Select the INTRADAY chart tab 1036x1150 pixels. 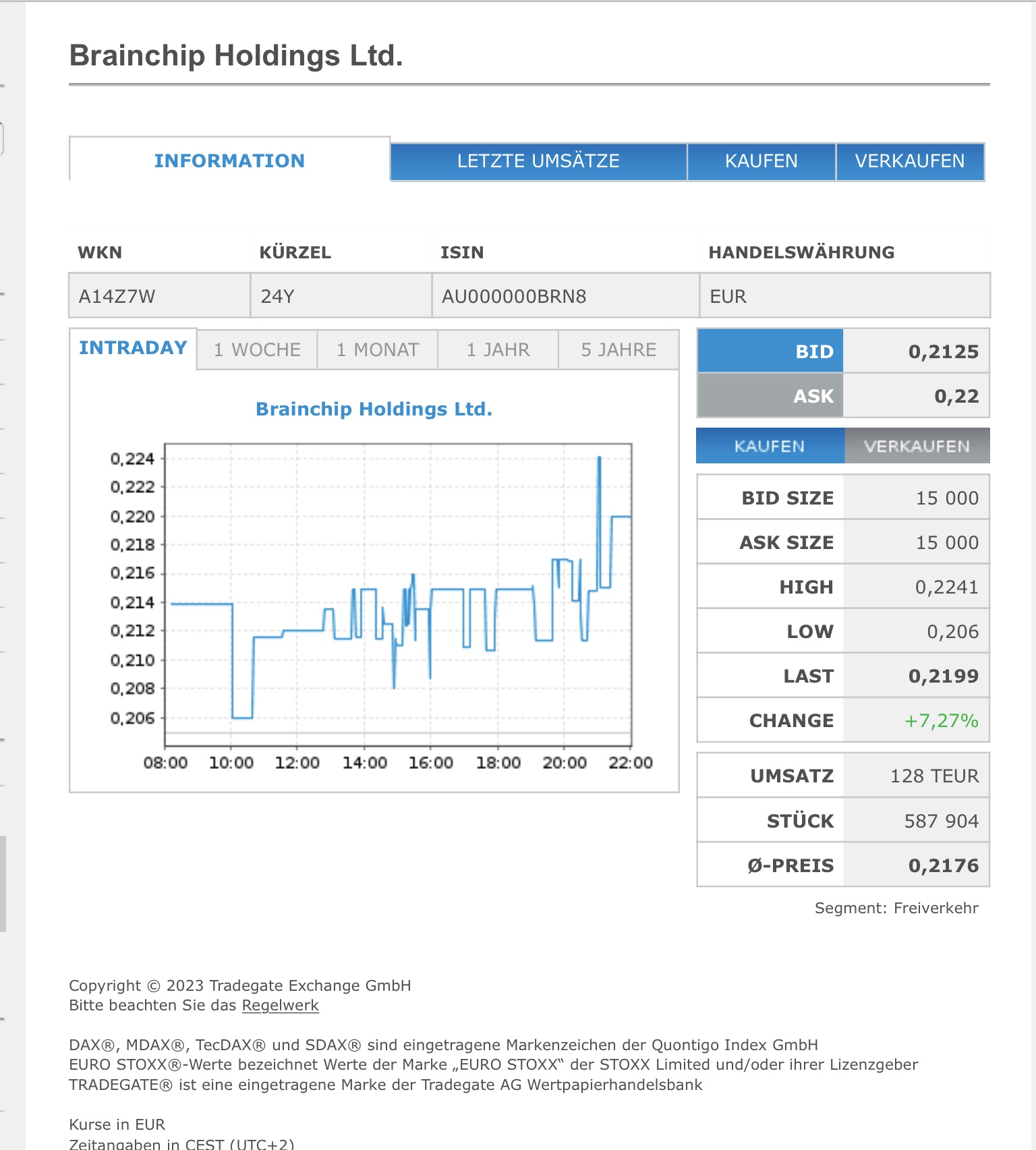click(x=133, y=348)
